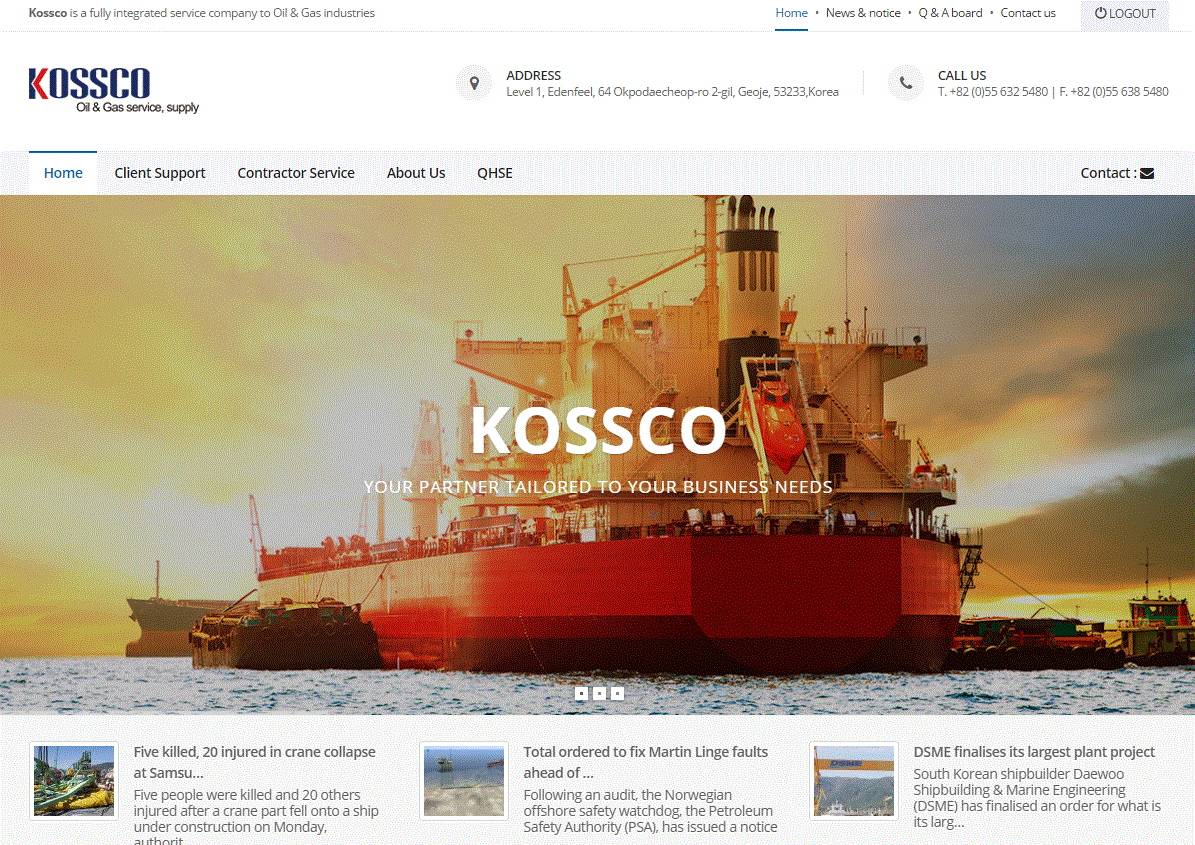Expand the Contractor Service menu
Image resolution: width=1195 pixels, height=845 pixels.
click(x=296, y=173)
